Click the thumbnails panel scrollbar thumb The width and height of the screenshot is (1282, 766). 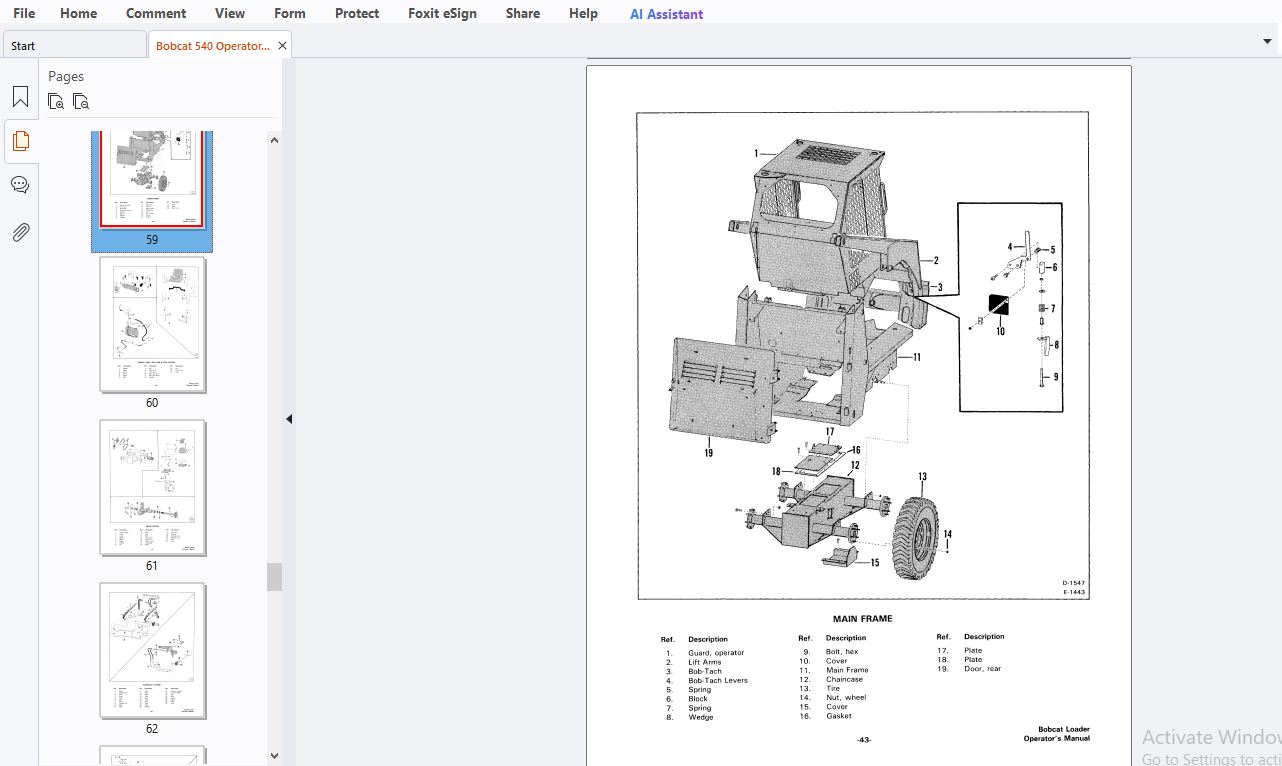point(274,577)
